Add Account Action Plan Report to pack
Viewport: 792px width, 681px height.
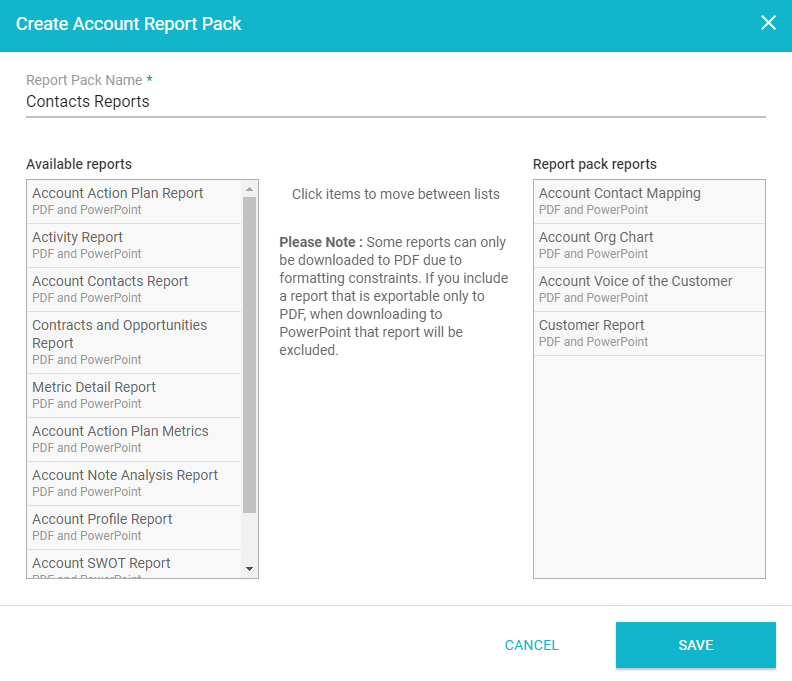pos(134,201)
